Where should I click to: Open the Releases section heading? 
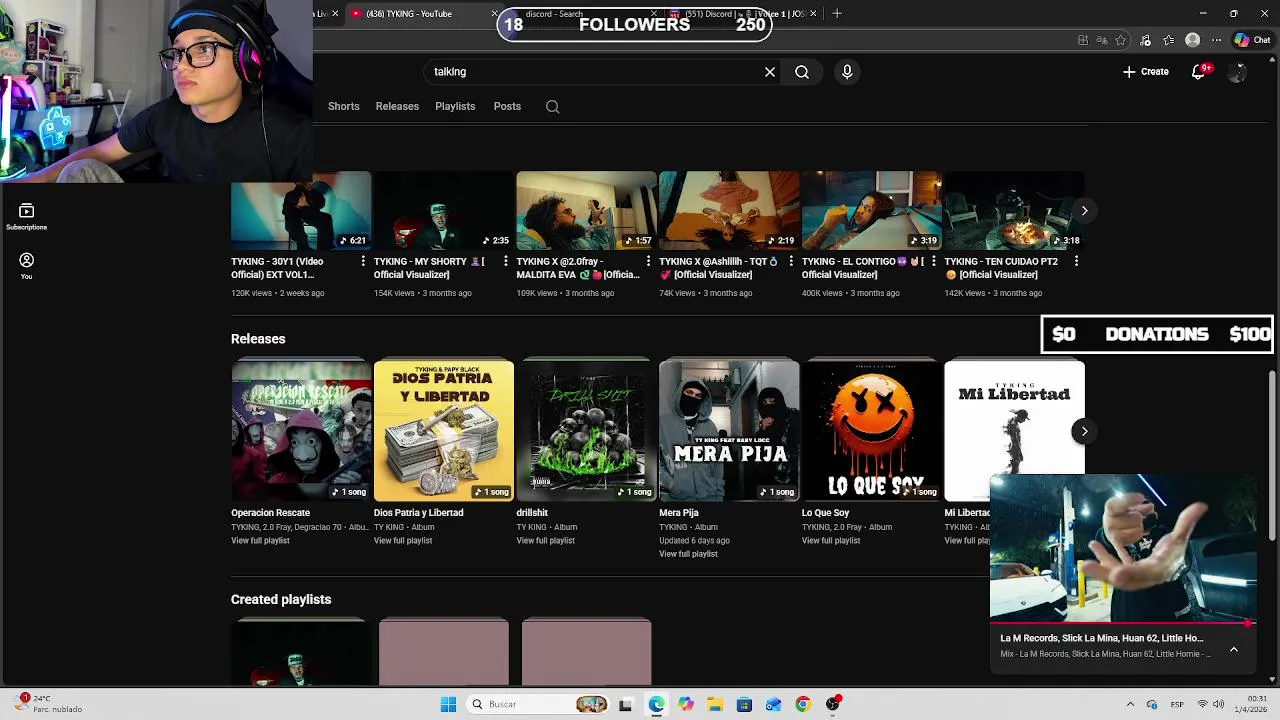click(258, 339)
